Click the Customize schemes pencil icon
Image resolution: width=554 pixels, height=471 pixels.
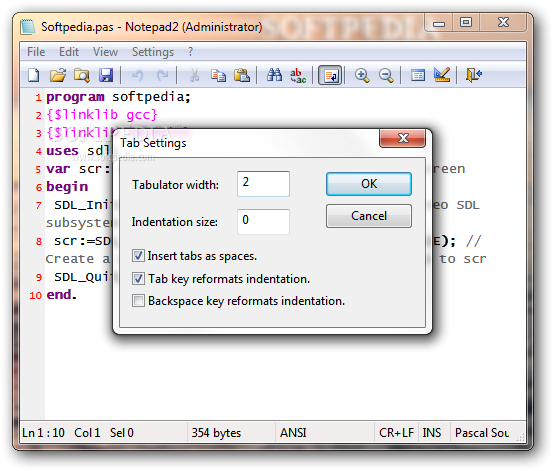[x=442, y=75]
